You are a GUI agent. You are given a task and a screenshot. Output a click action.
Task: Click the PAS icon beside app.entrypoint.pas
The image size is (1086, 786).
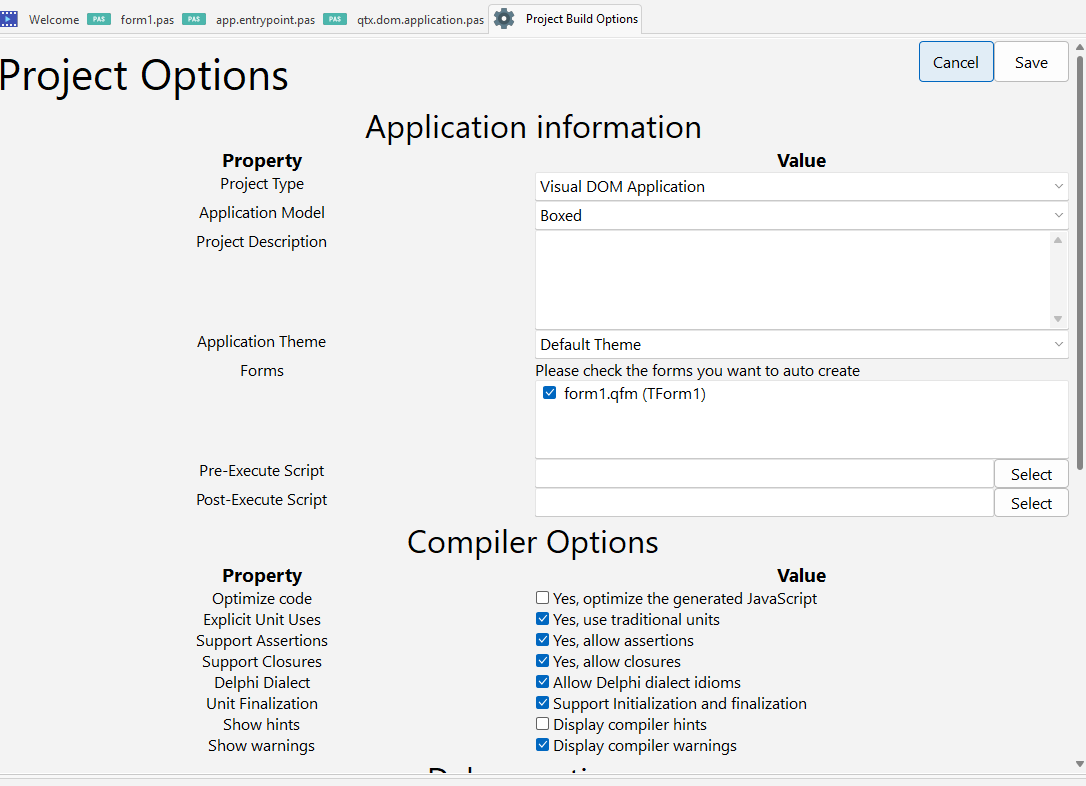point(193,19)
